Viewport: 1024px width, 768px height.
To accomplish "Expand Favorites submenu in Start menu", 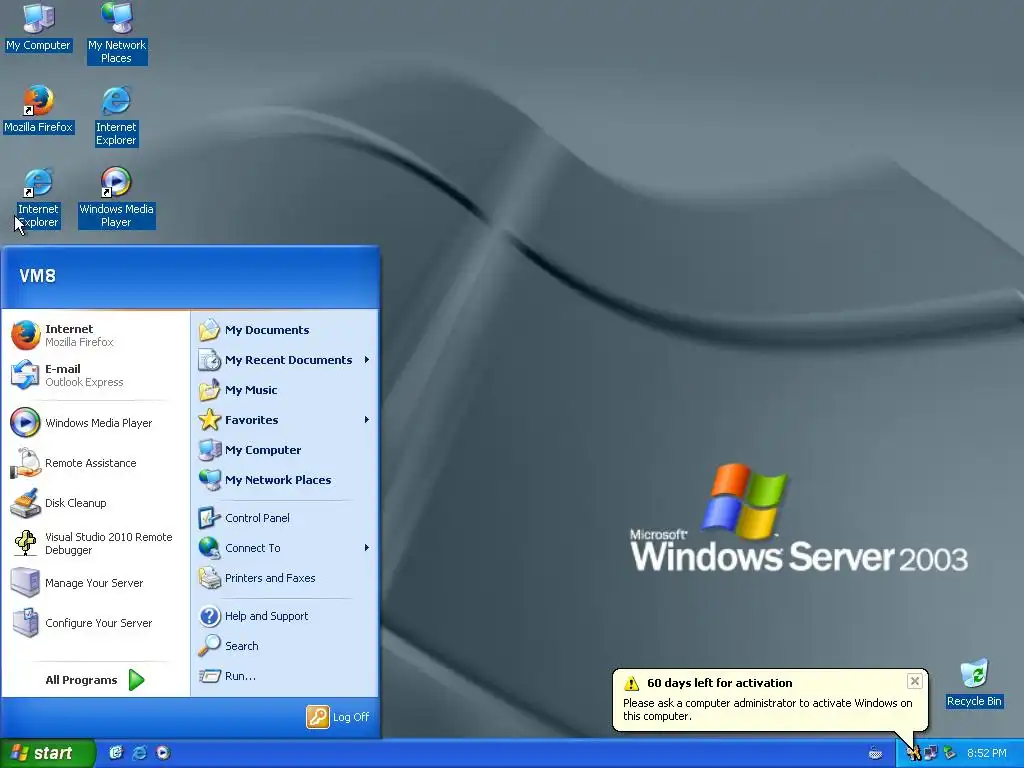I will pos(285,420).
